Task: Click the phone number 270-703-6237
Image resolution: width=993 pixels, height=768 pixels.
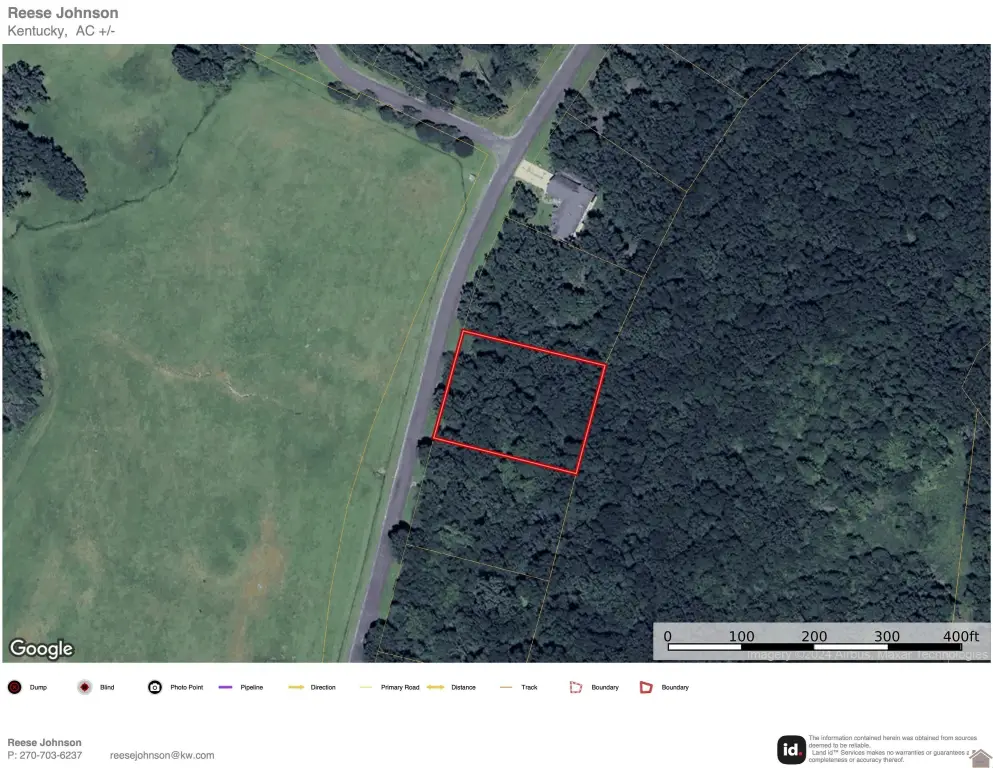Action: coord(51,755)
